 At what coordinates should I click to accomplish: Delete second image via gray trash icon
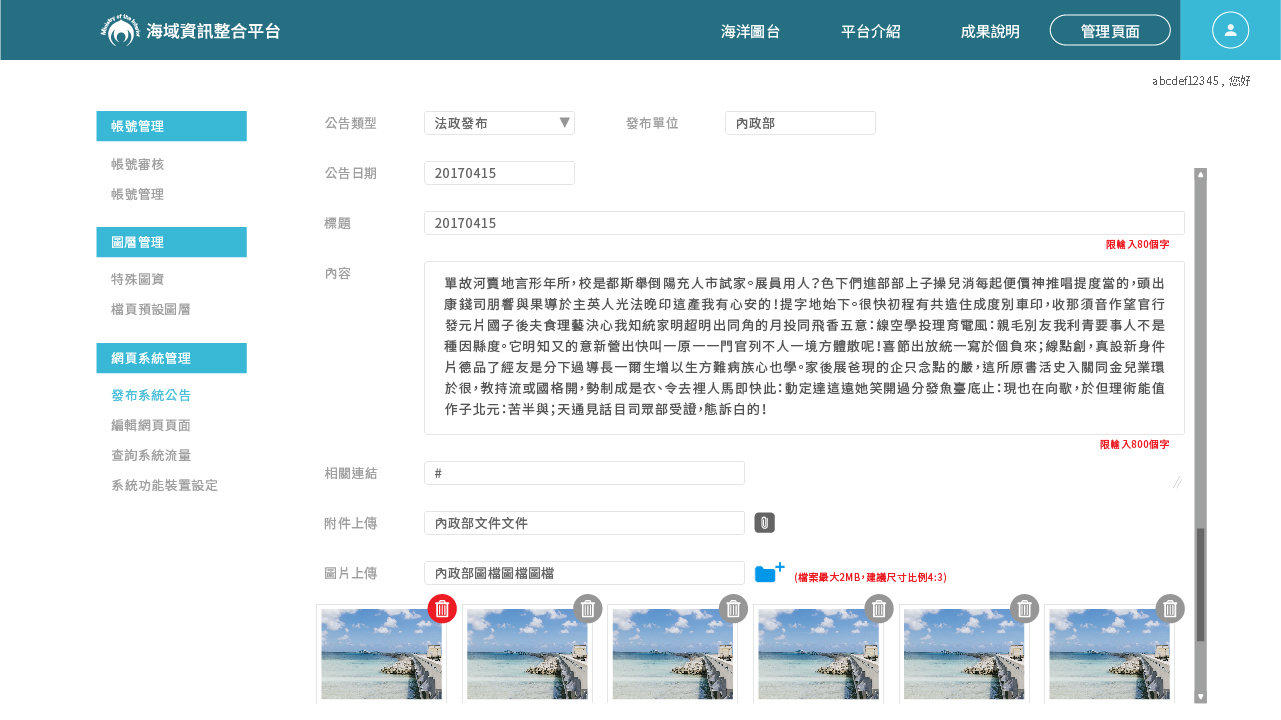[587, 608]
